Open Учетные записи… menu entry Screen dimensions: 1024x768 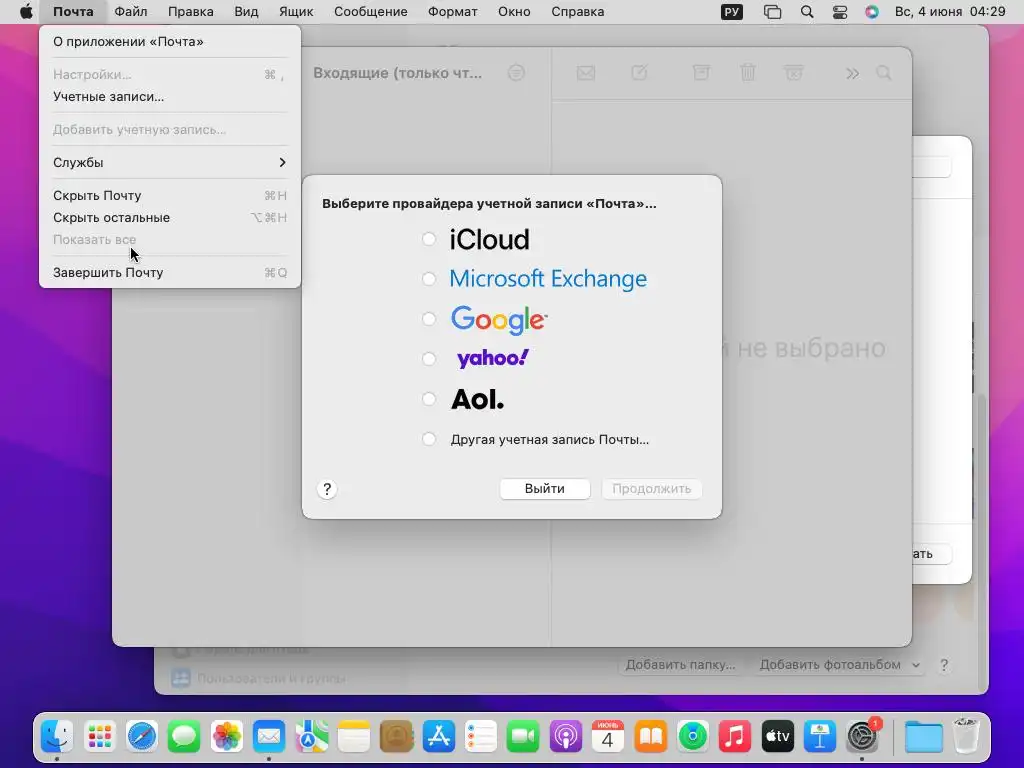[170, 97]
